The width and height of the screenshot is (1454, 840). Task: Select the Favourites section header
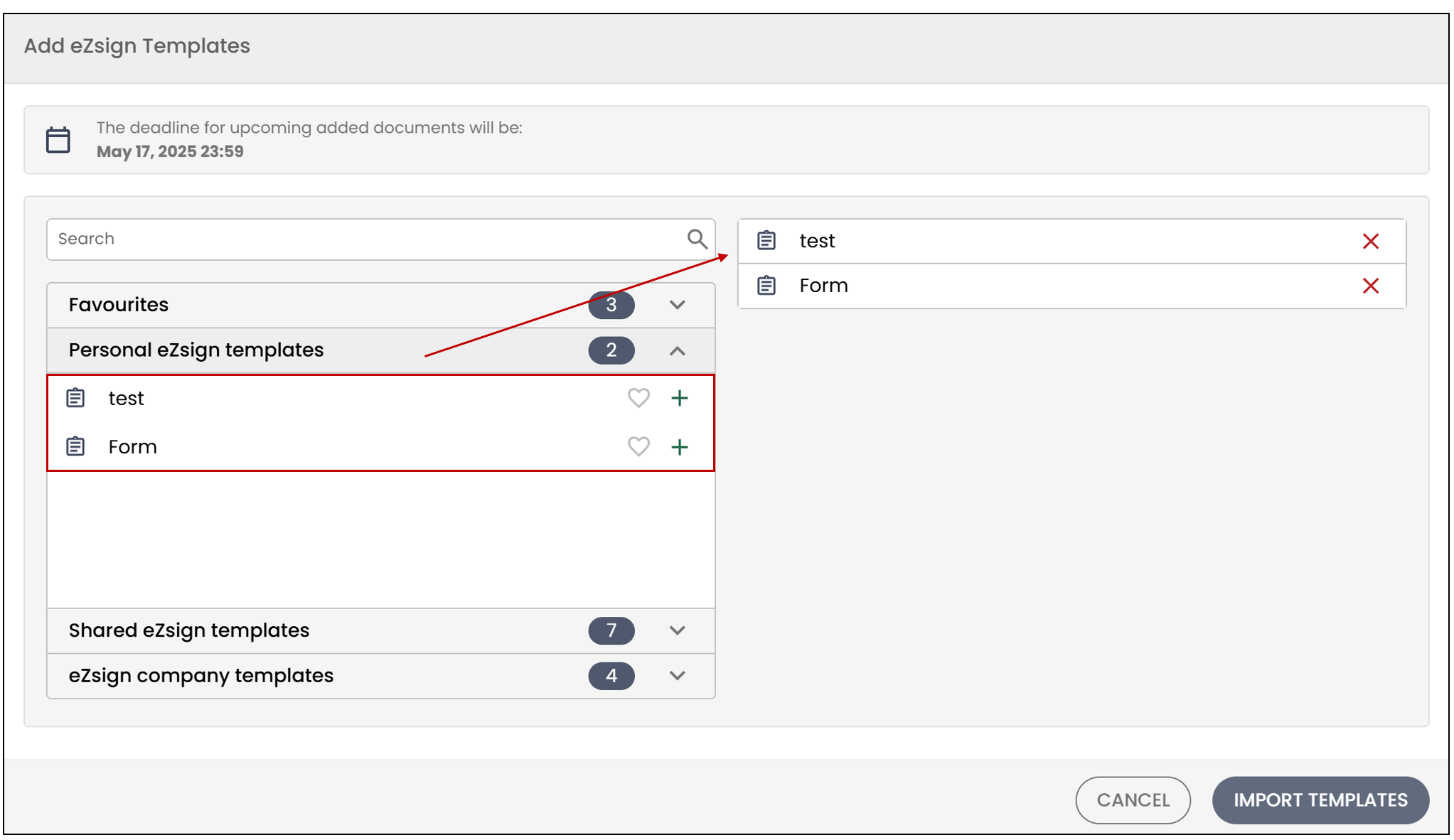tap(381, 305)
